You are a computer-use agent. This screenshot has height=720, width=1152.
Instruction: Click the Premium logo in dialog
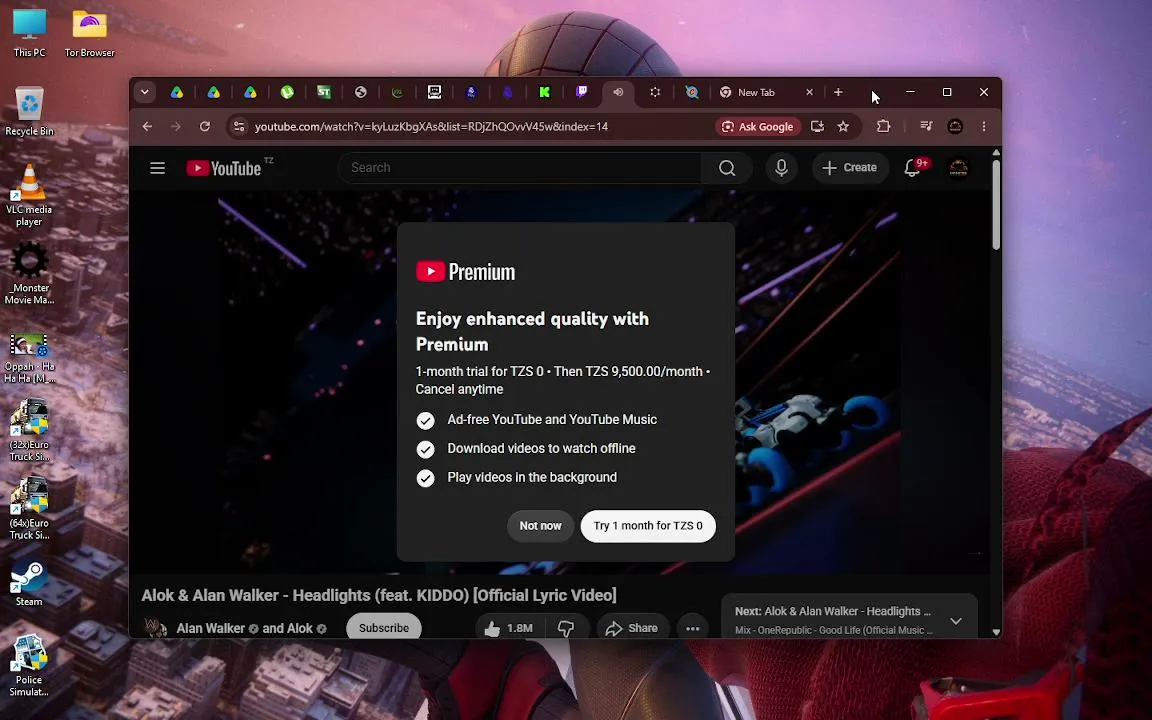pyautogui.click(x=466, y=272)
